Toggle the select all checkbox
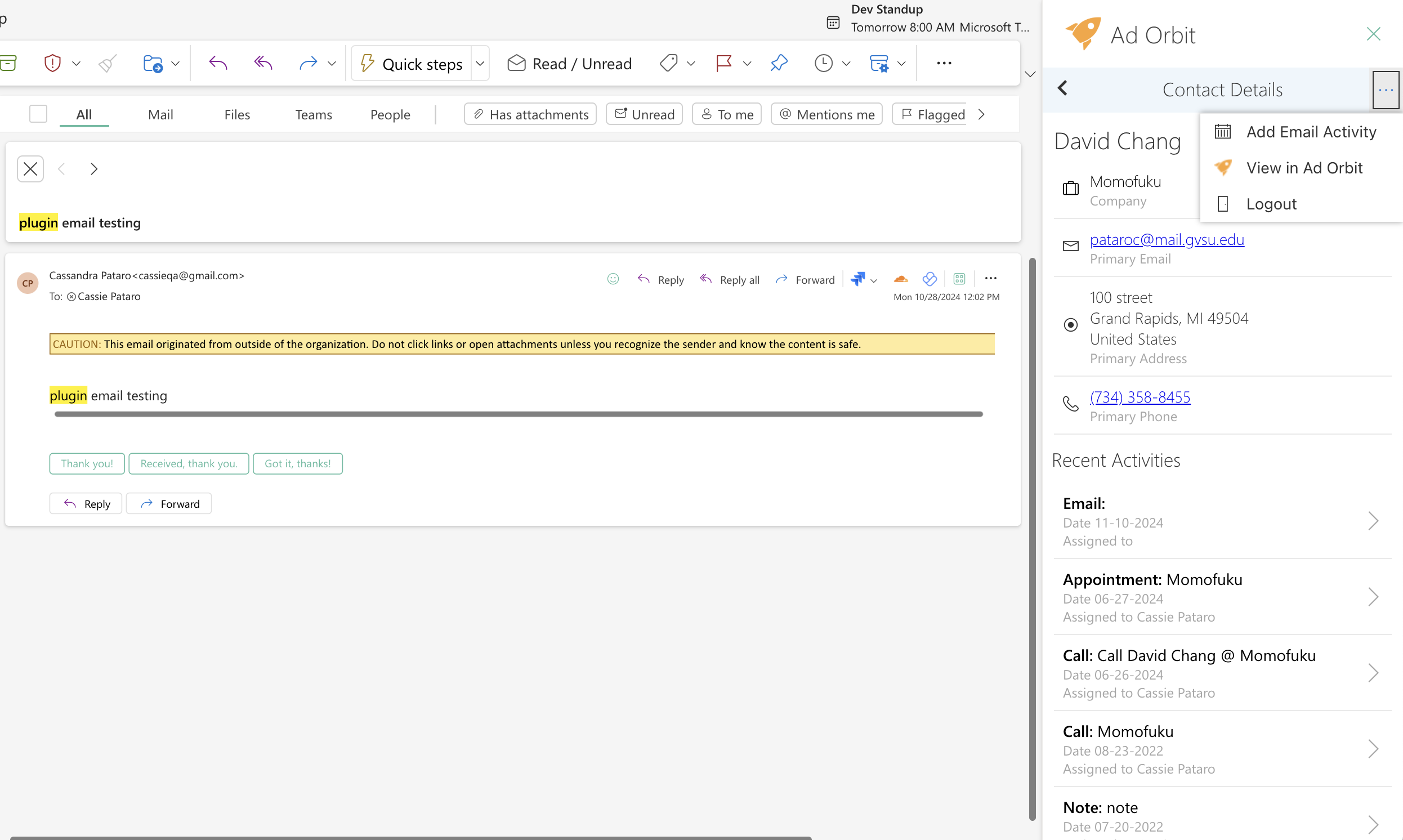Image resolution: width=1403 pixels, height=840 pixels. (x=38, y=114)
